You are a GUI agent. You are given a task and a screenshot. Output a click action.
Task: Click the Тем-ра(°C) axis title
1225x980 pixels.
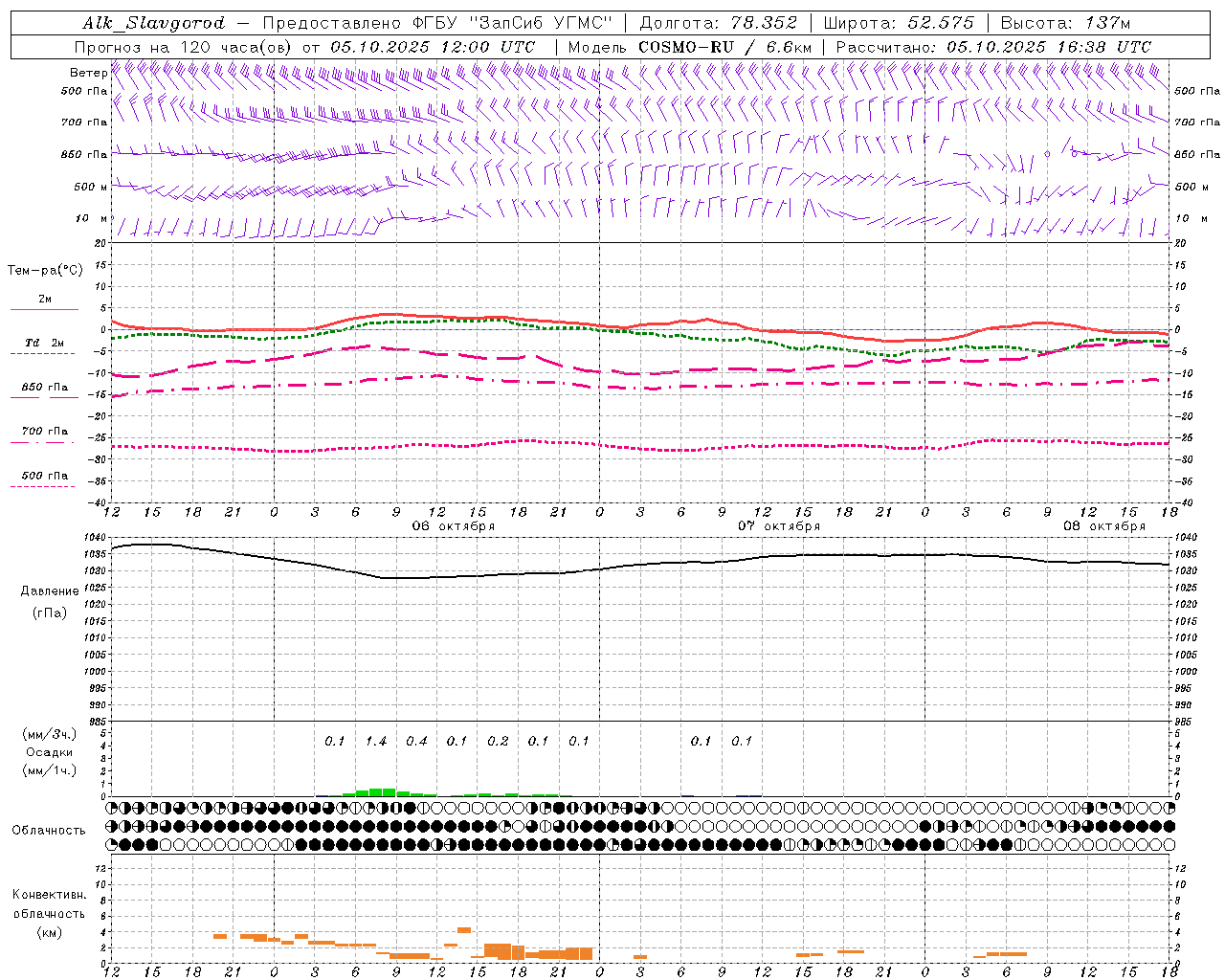[45, 271]
